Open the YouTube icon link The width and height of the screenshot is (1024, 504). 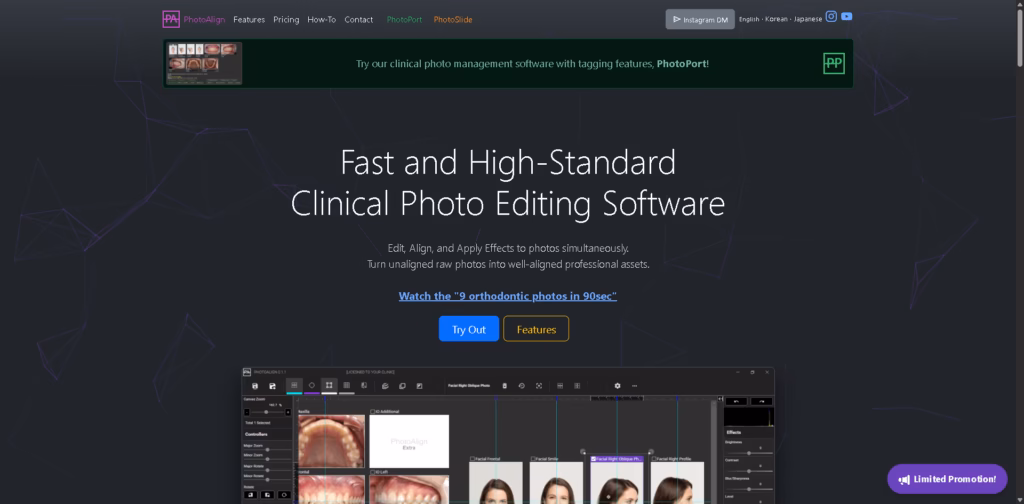pyautogui.click(x=846, y=16)
